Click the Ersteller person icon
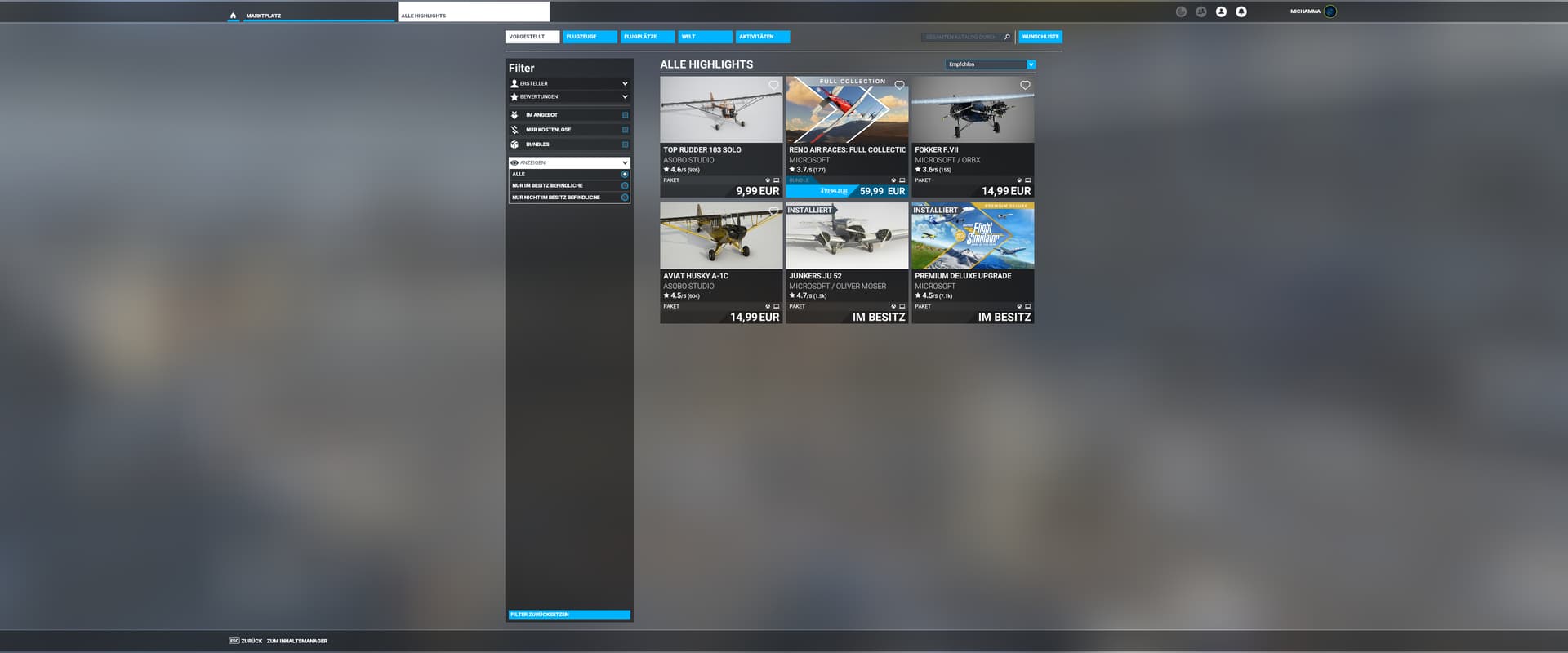Screen dimensions: 1568x653 pyautogui.click(x=514, y=83)
